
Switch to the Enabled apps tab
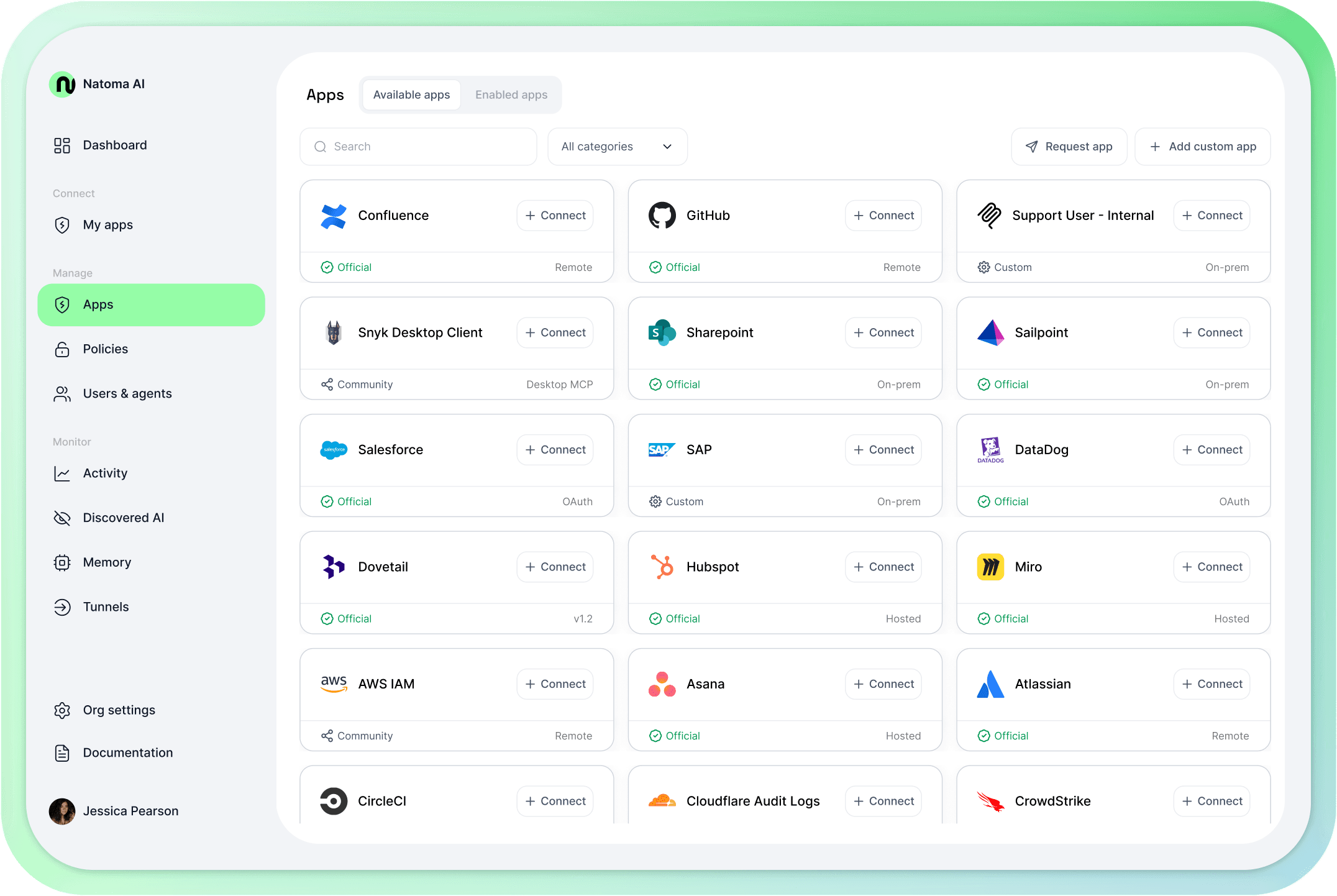(511, 94)
